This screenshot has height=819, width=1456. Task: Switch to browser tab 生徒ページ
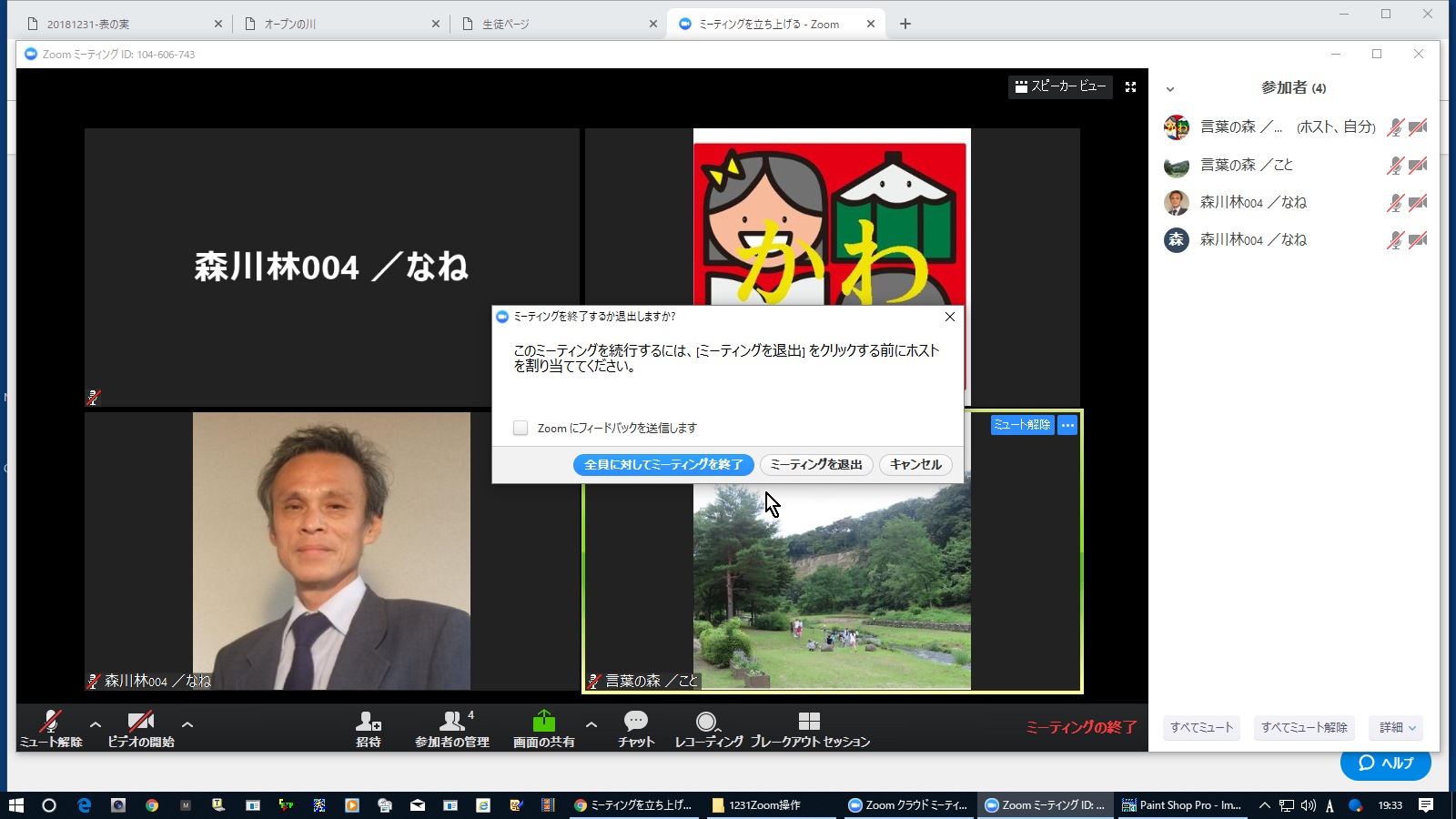tap(557, 24)
